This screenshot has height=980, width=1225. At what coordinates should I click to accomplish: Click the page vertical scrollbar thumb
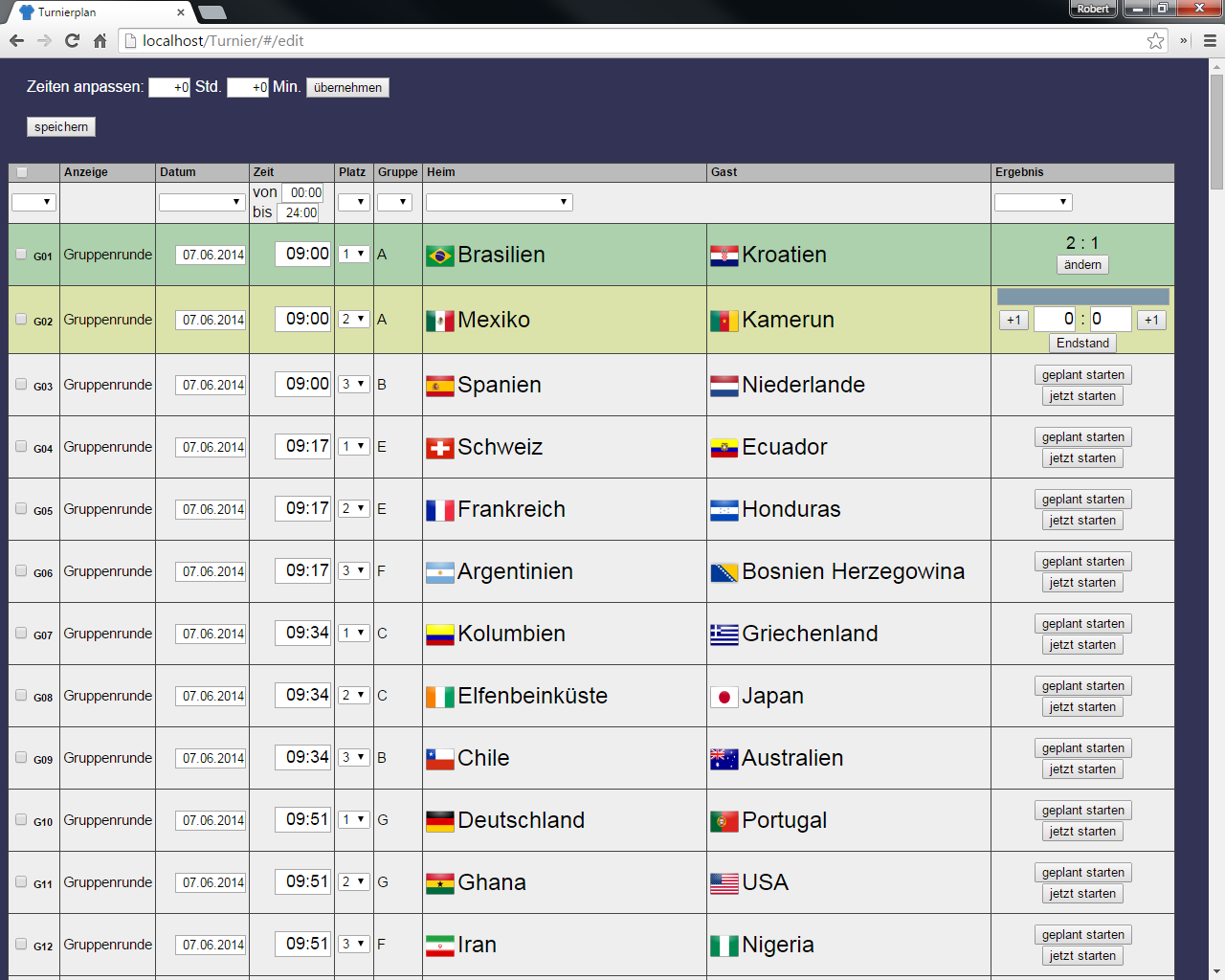[1216, 131]
